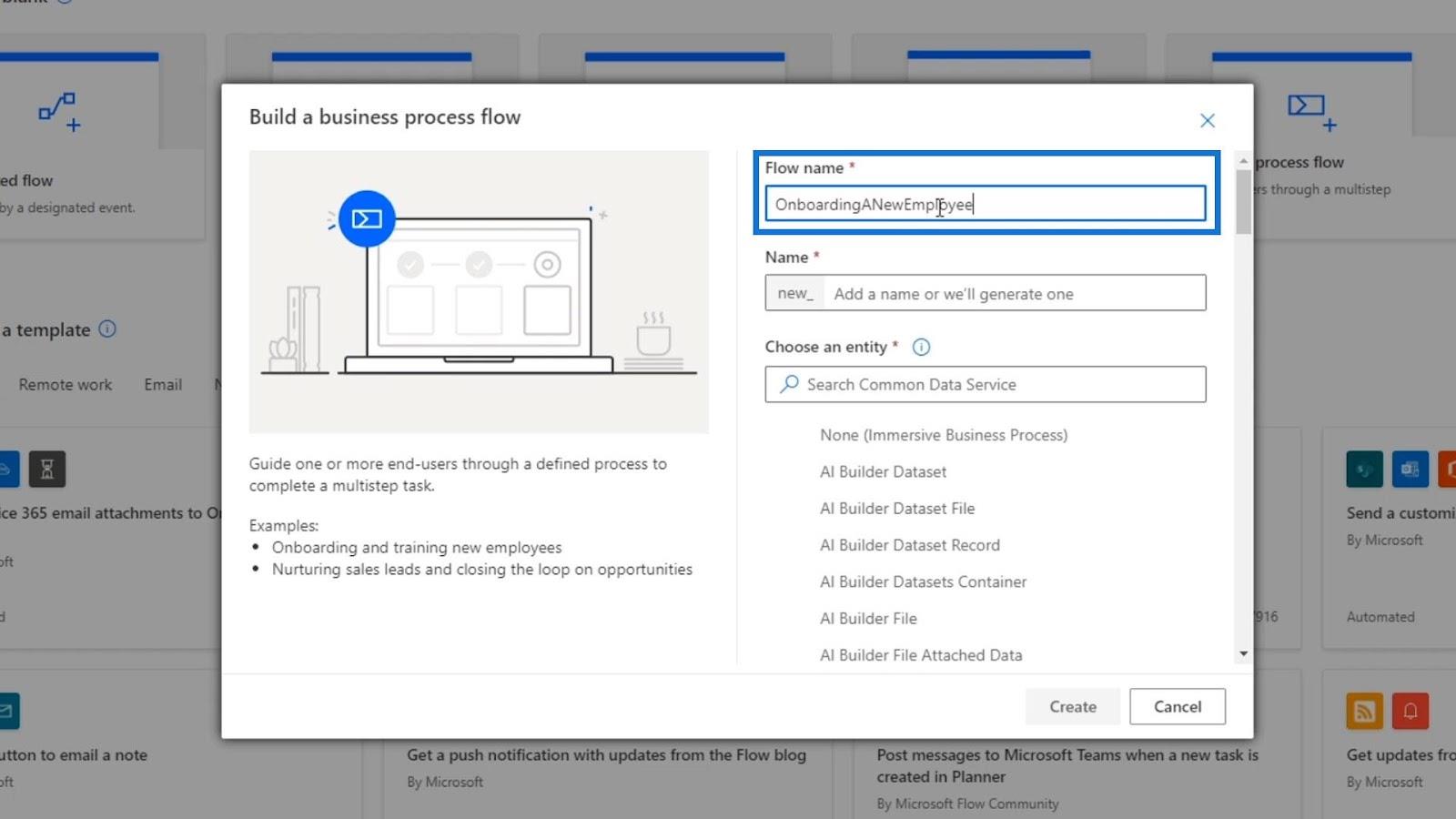This screenshot has height=819, width=1456.
Task: Click the Create button
Action: 1073,706
